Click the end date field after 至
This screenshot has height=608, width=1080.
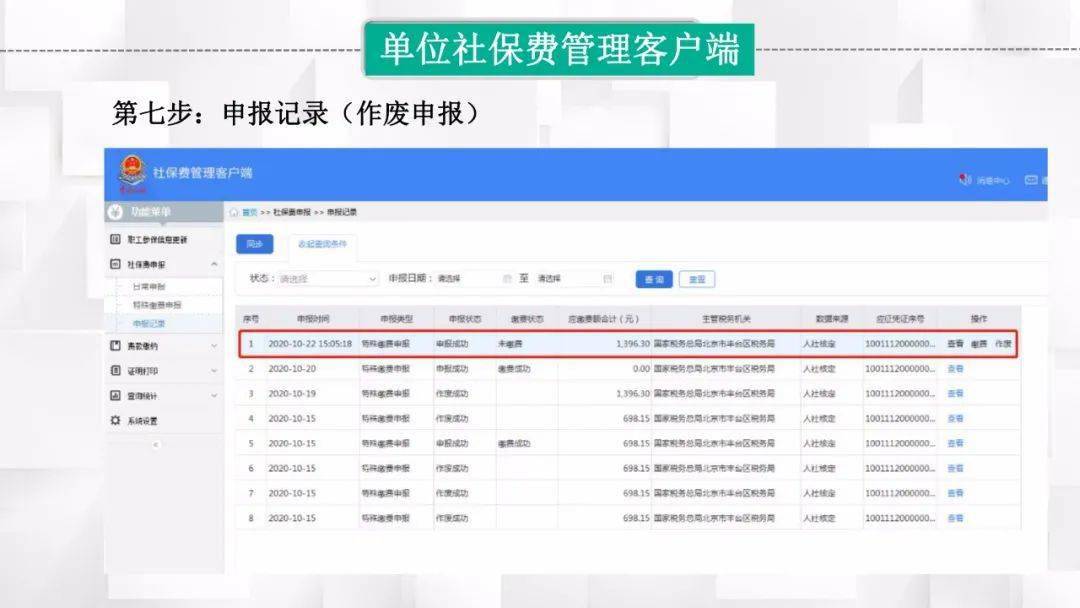[x=575, y=279]
